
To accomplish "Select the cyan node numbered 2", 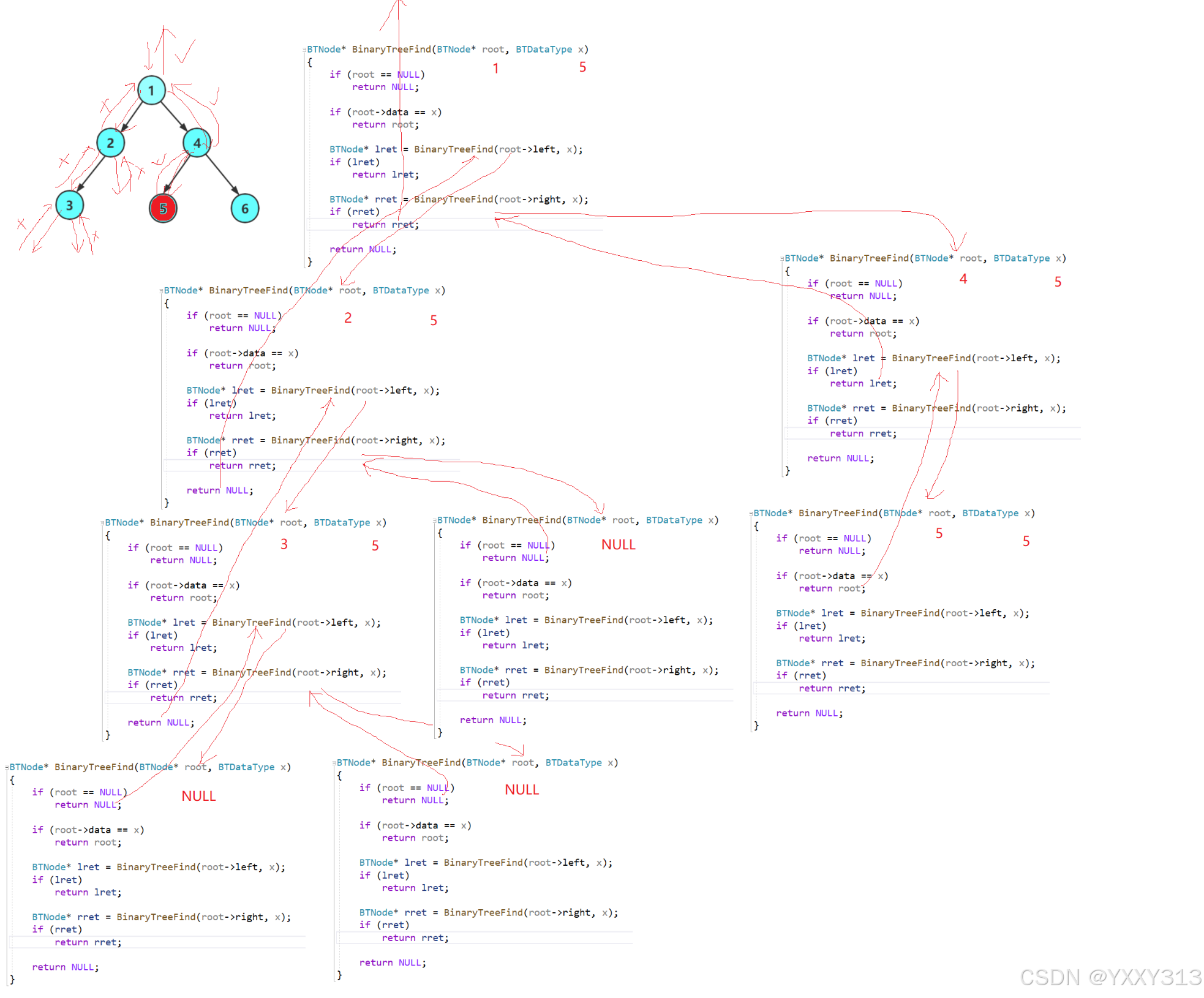I will [x=110, y=143].
